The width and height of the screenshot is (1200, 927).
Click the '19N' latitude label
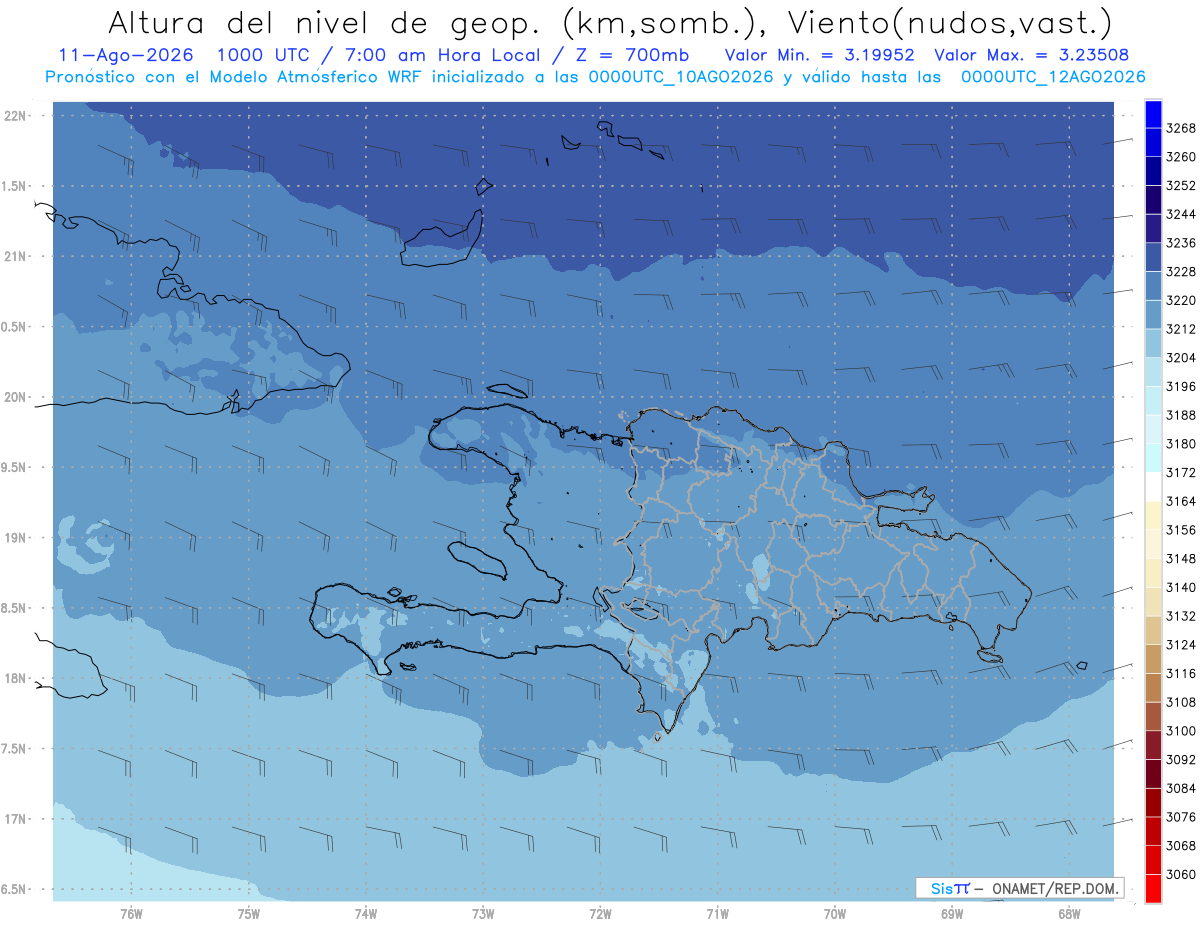(17, 538)
